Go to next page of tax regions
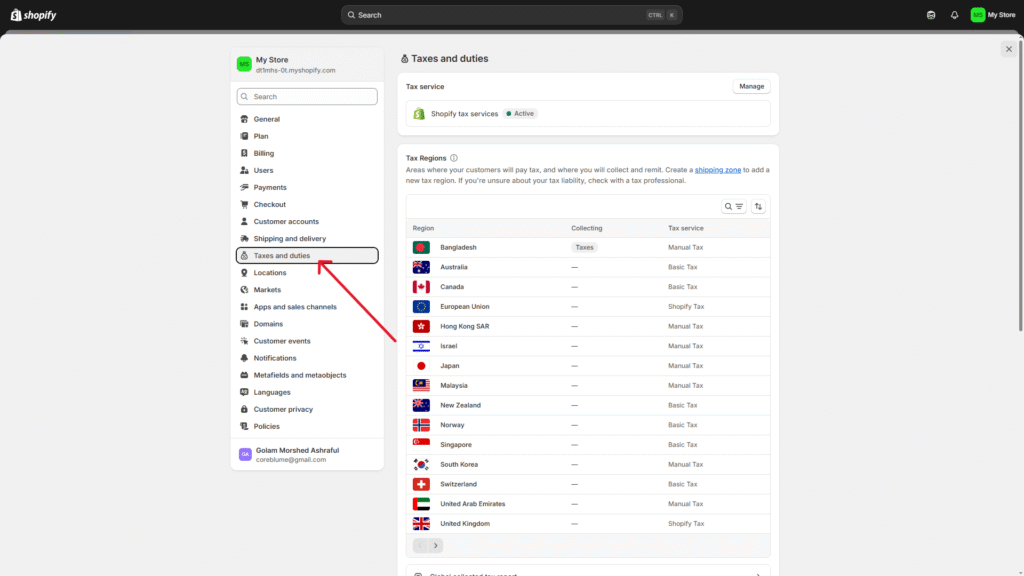Viewport: 1024px width, 576px height. point(435,545)
